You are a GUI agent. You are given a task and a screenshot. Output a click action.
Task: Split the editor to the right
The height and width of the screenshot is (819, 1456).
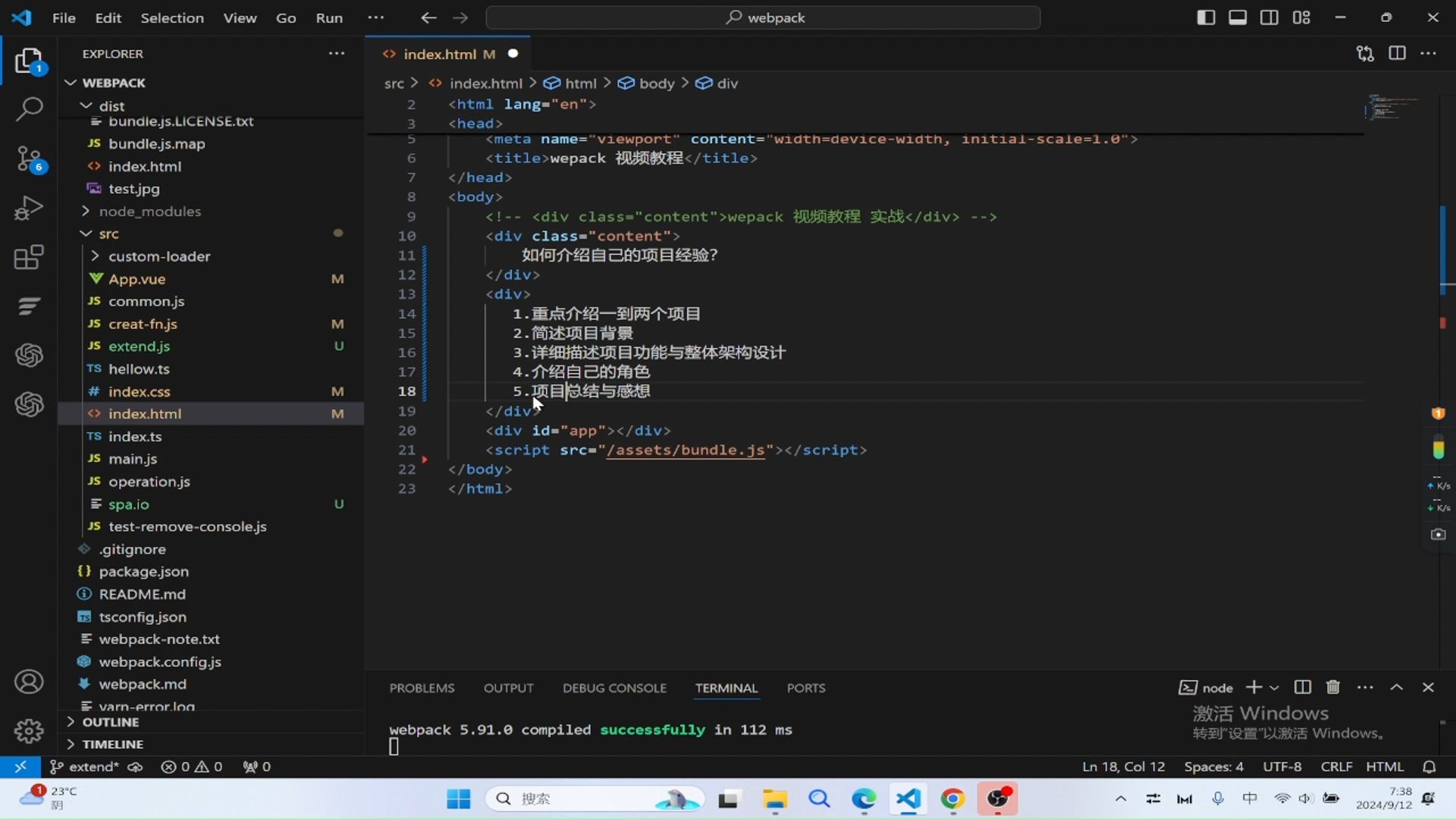click(1397, 54)
